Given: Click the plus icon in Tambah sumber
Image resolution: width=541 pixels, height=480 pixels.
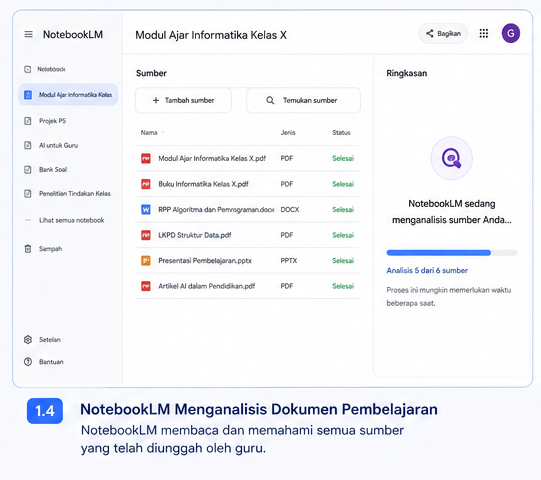Looking at the screenshot, I should (x=156, y=100).
